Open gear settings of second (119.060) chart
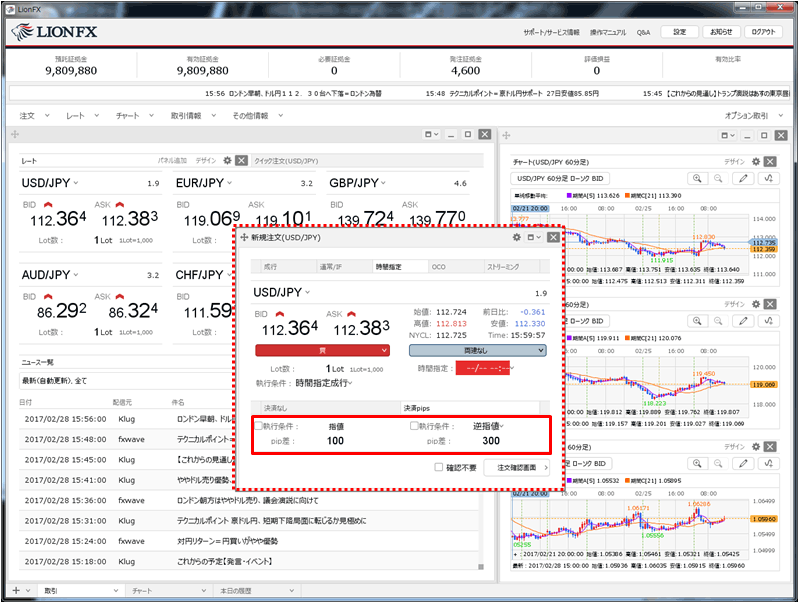 coord(756,304)
